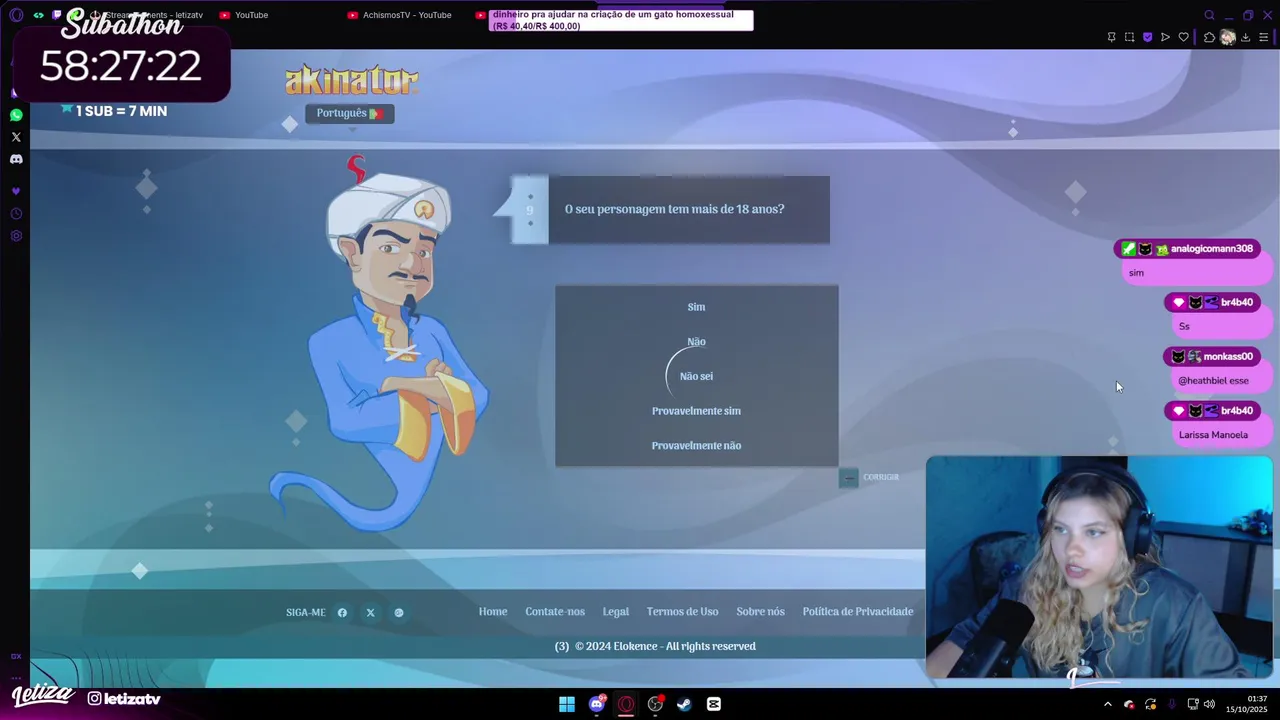The image size is (1280, 720).
Task: Select Provavelmente não answer
Action: pyautogui.click(x=696, y=446)
